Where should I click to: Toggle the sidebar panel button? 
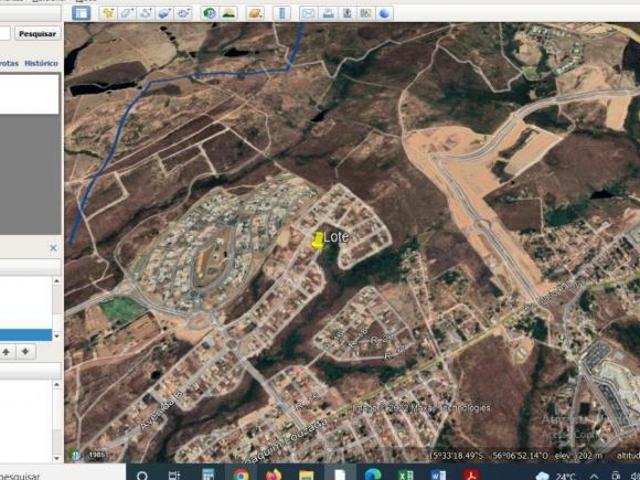pyautogui.click(x=81, y=13)
